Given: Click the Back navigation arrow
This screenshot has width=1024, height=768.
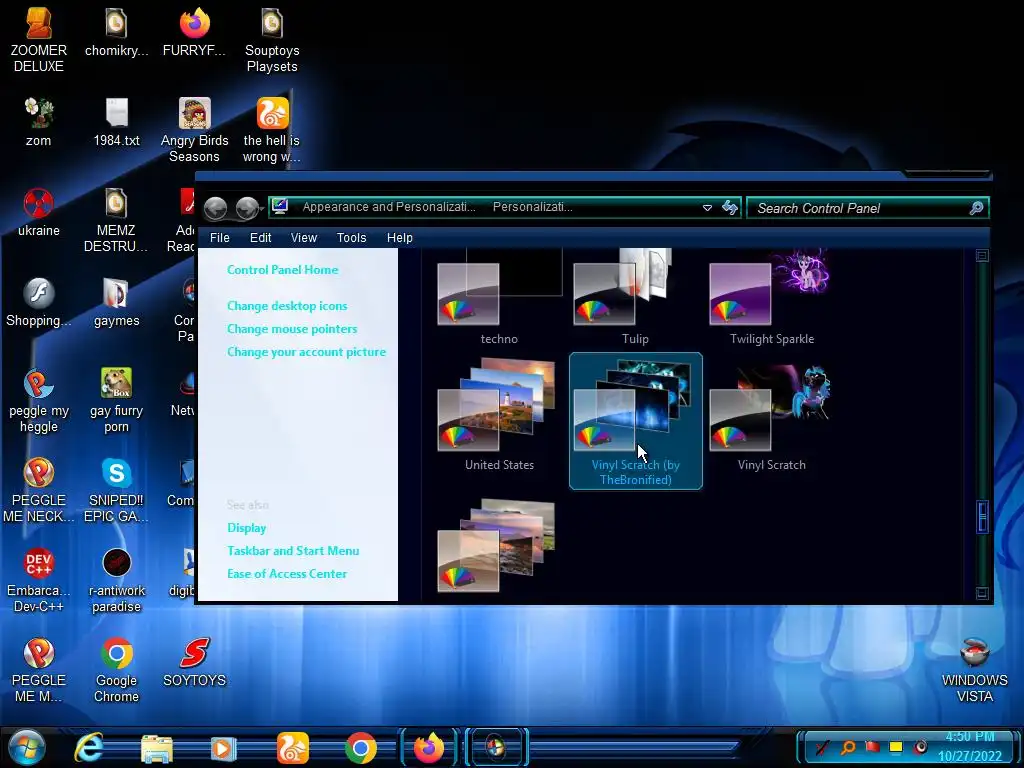Looking at the screenshot, I should pos(216,208).
